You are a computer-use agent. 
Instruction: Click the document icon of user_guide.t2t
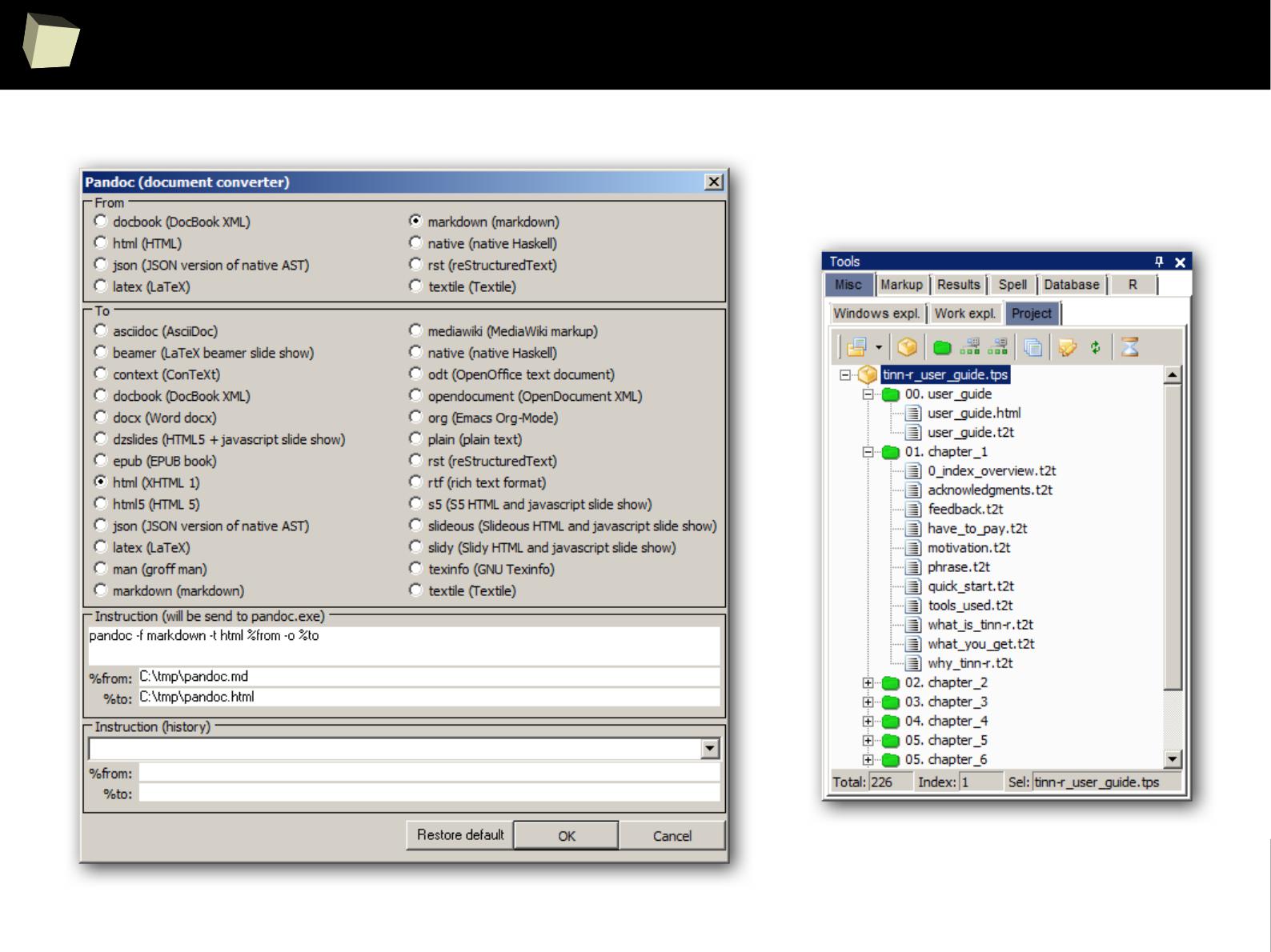(x=912, y=433)
